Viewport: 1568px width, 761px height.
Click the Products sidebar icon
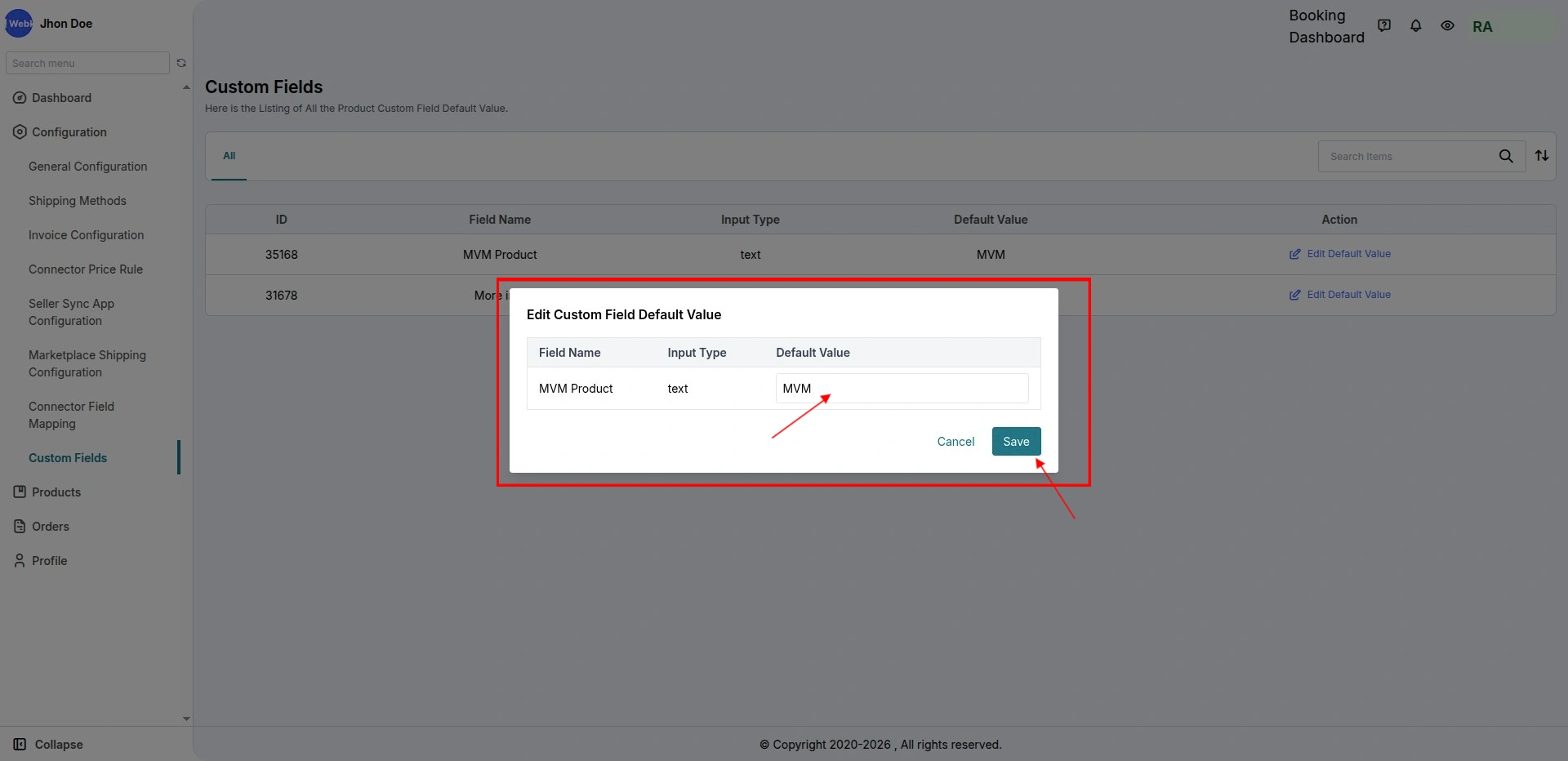pos(20,492)
